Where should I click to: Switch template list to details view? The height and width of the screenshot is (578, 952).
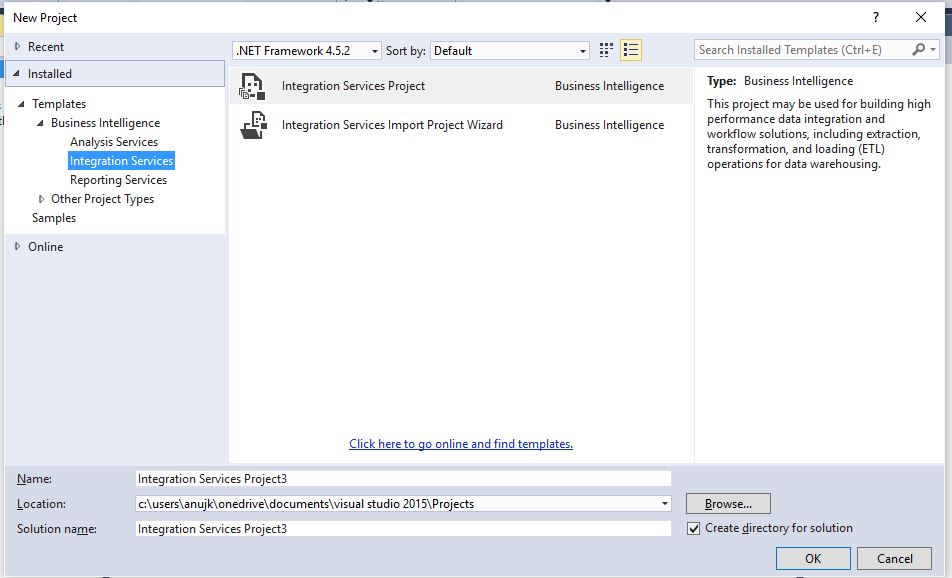click(x=633, y=50)
